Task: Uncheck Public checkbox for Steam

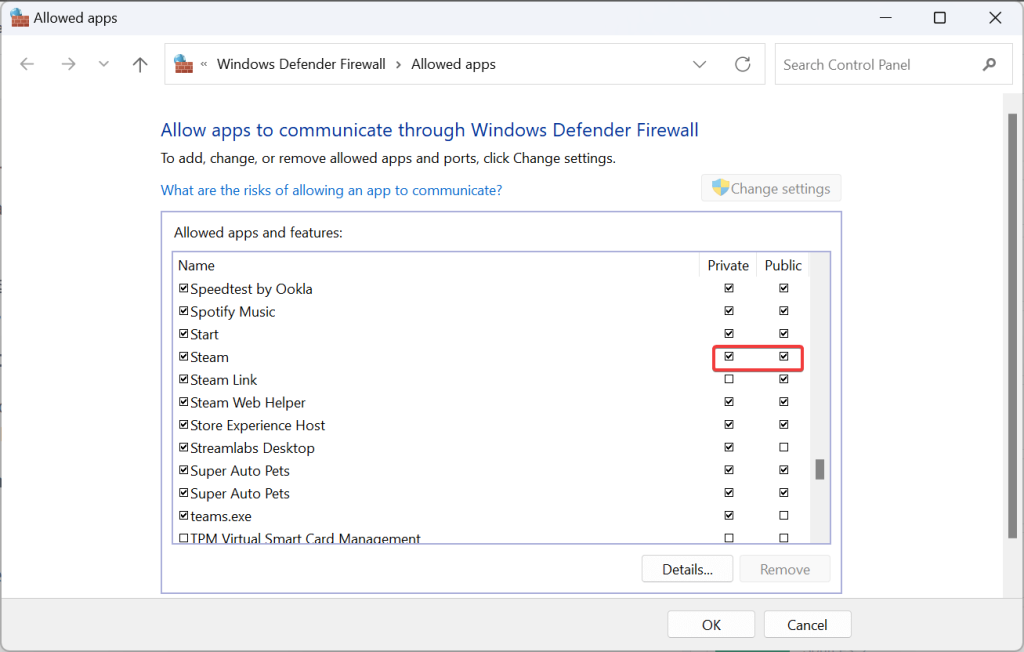Action: (x=784, y=357)
